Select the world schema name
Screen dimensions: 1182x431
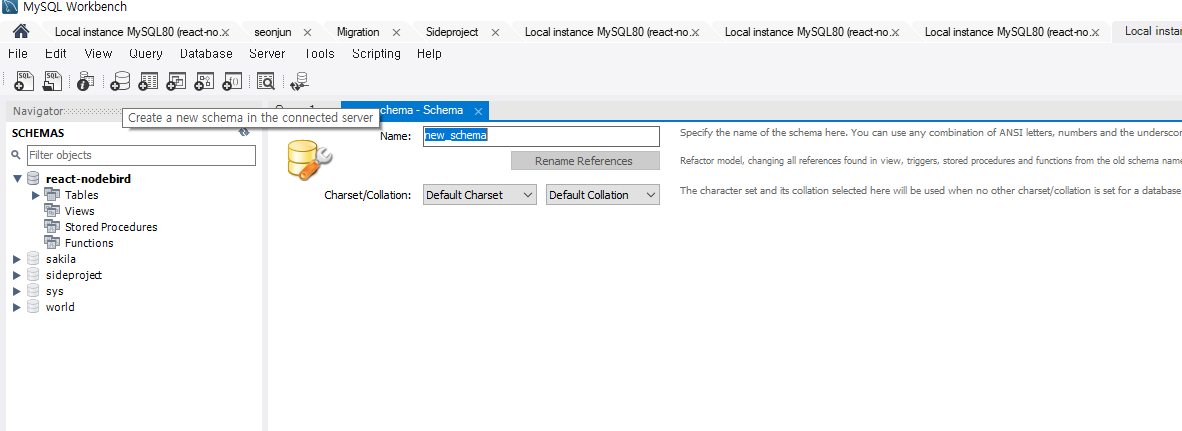(60, 307)
